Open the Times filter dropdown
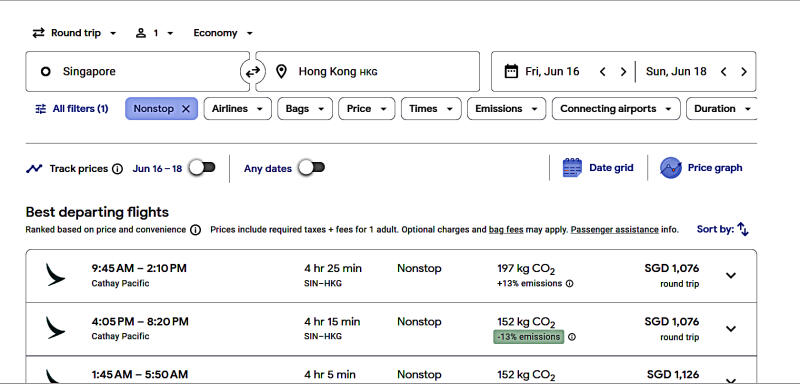Image resolution: width=800 pixels, height=384 pixels. pyautogui.click(x=431, y=109)
